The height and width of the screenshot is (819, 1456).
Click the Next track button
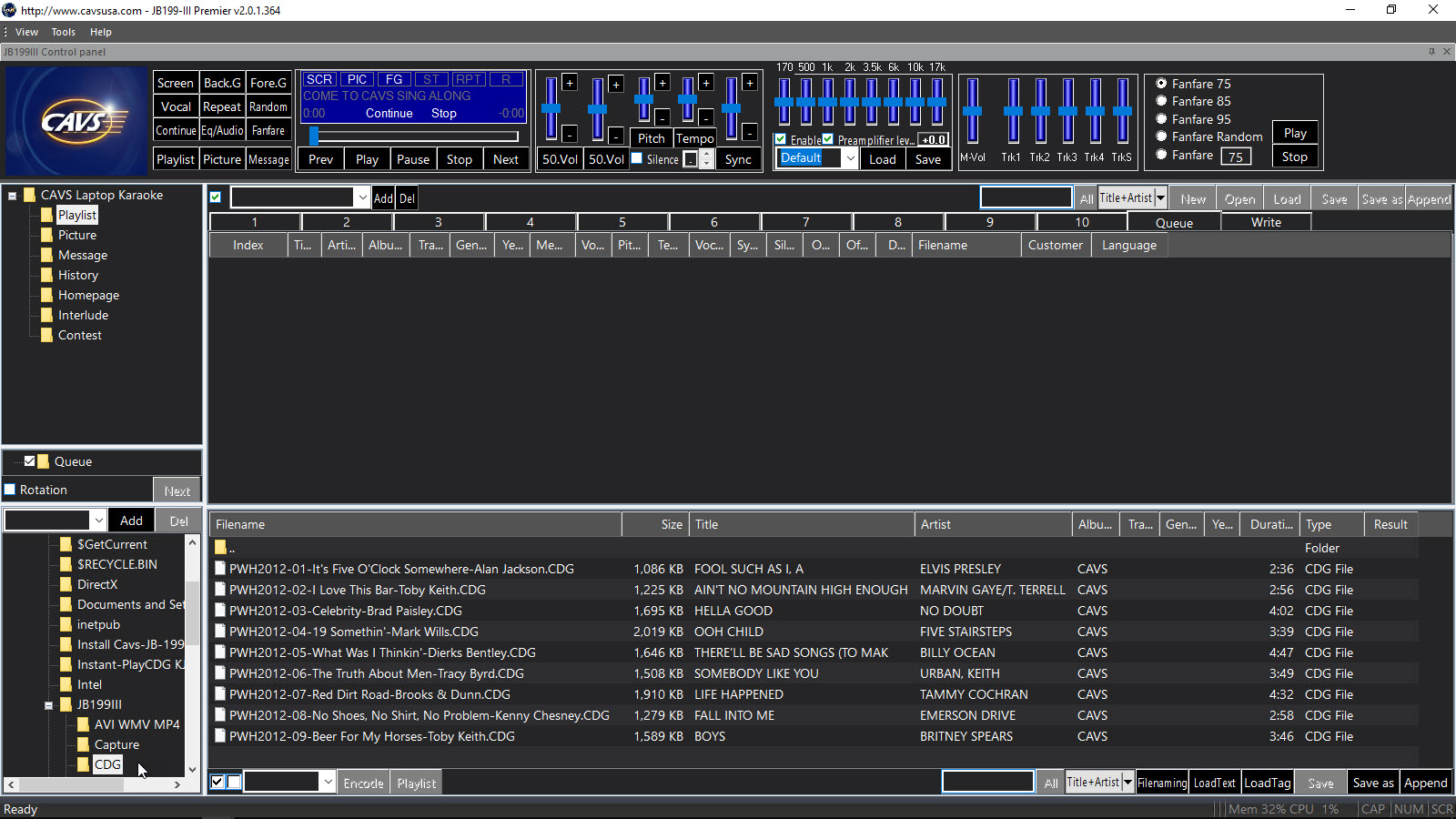tap(506, 159)
